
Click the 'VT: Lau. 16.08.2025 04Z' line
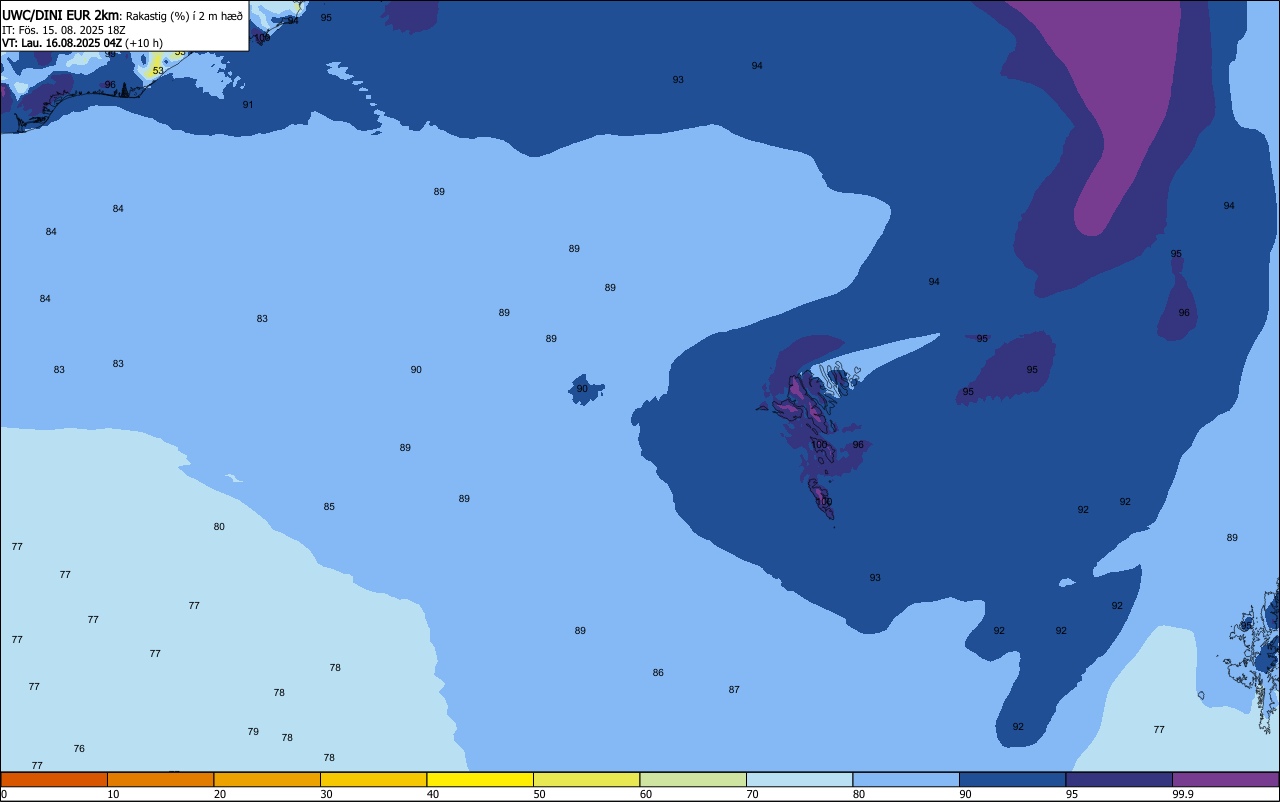click(62, 43)
